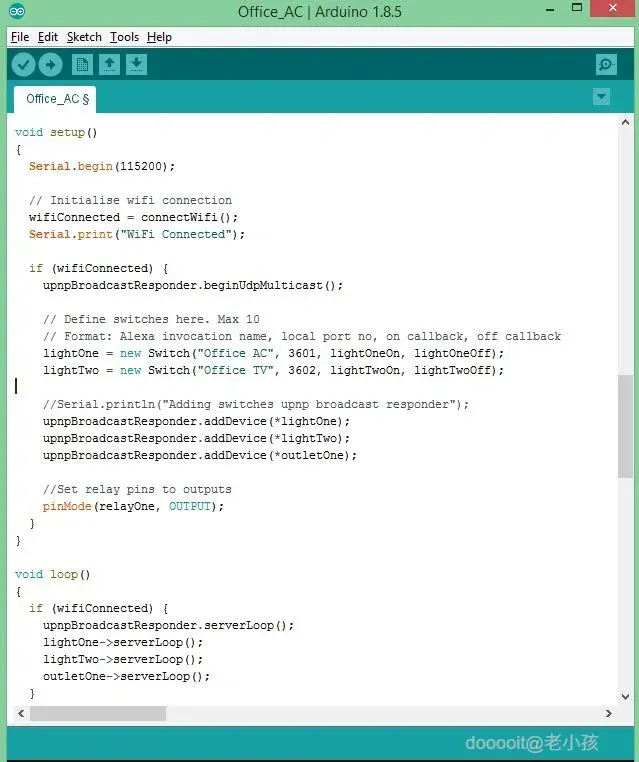
Task: Click 'outletOne->serverLoop();' line
Action: (126, 676)
